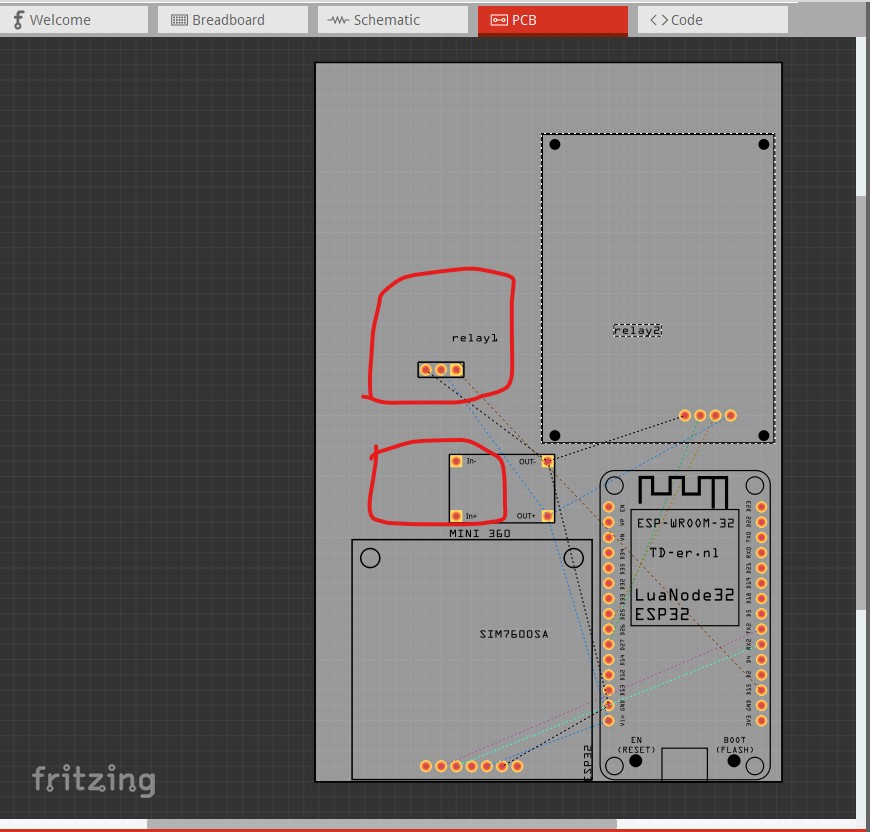870x832 pixels.
Task: Click the ESP32 D14 pin pad
Action: (x=609, y=659)
